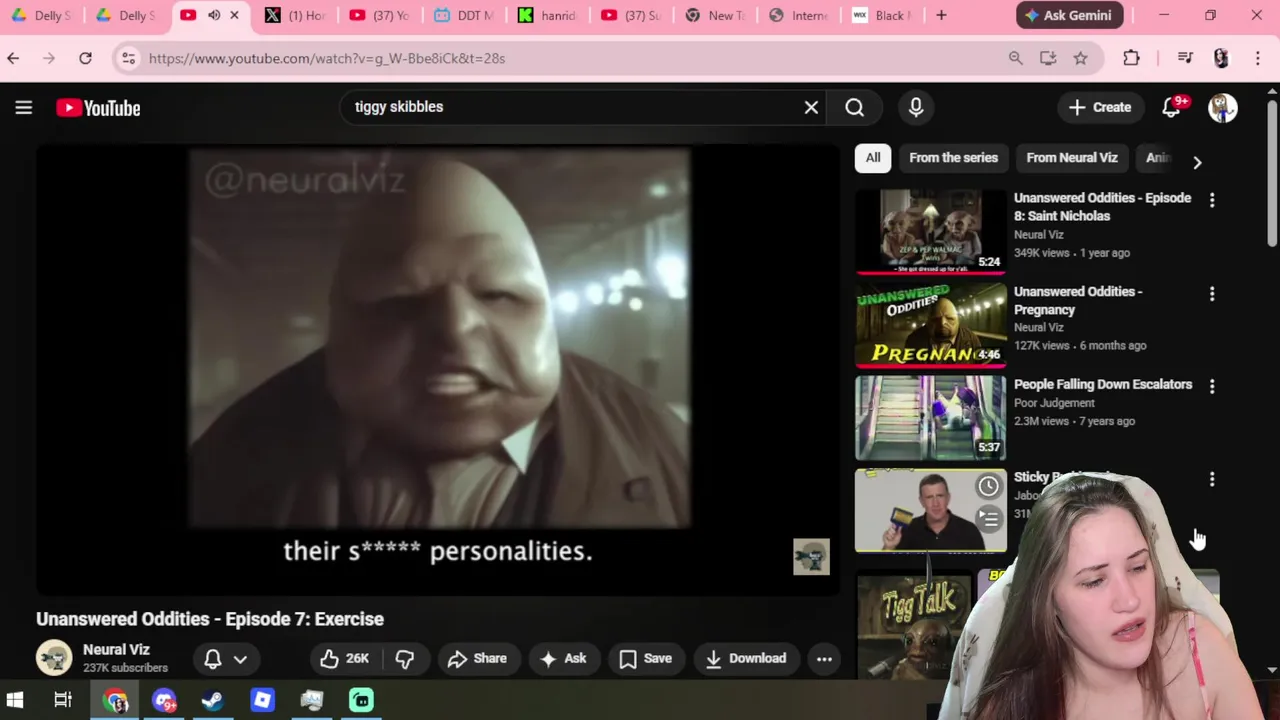Open media controls in Chrome toolbar
Image resolution: width=1280 pixels, height=720 pixels.
point(1185,58)
